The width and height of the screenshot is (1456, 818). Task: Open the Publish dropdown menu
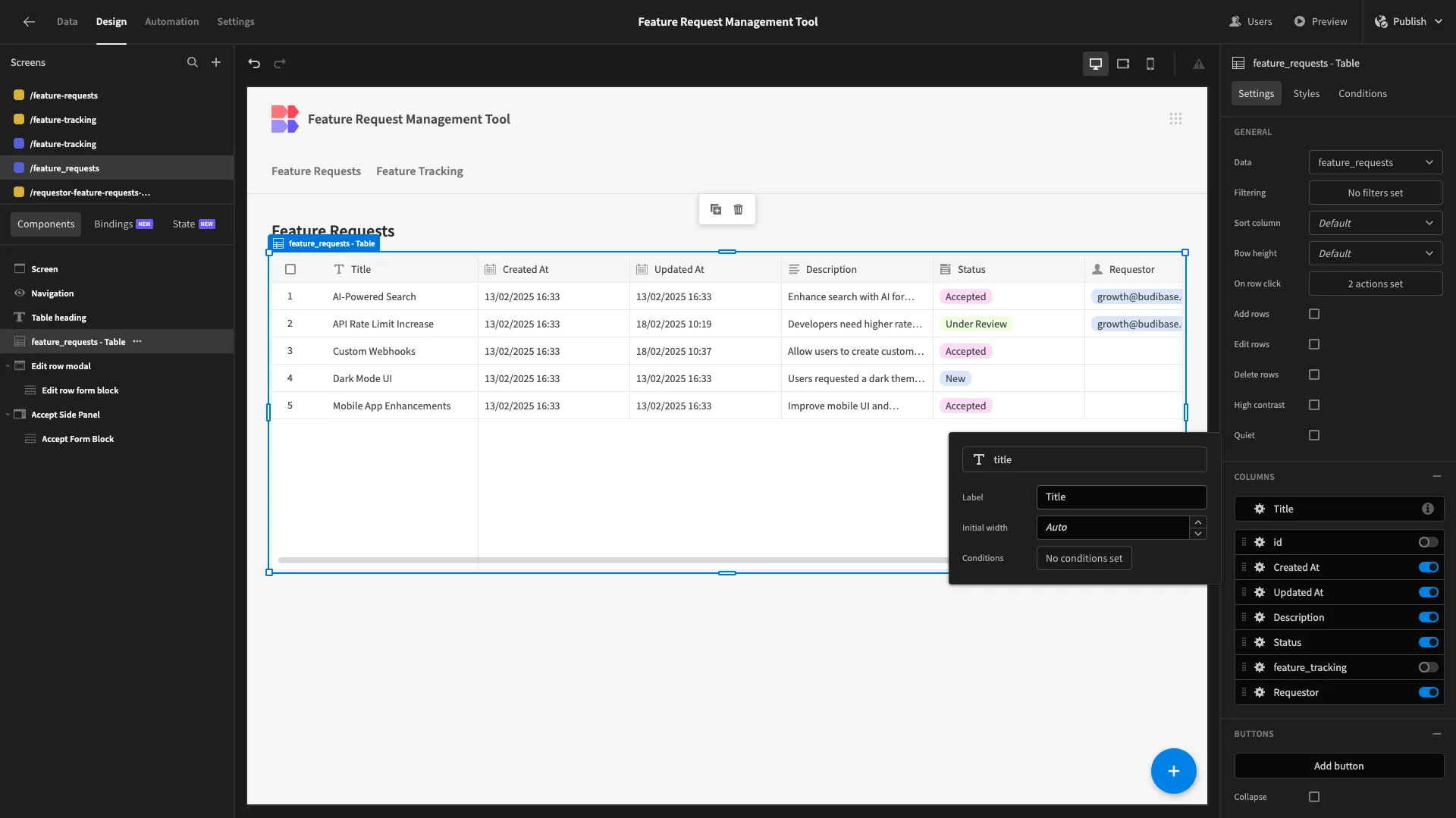tap(1409, 21)
